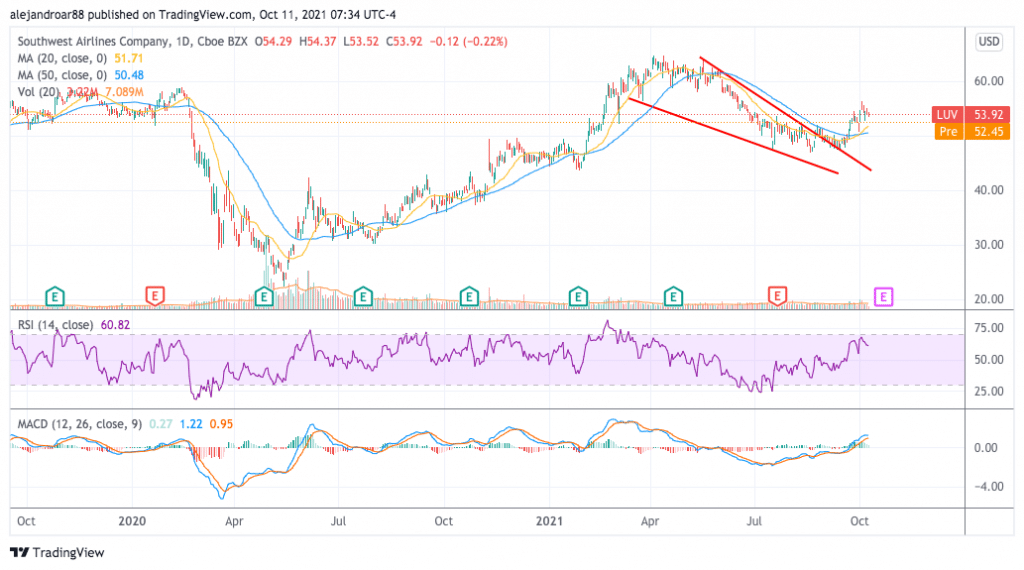Click the 20.00 price axis label
The image size is (1024, 570).
pyautogui.click(x=989, y=299)
